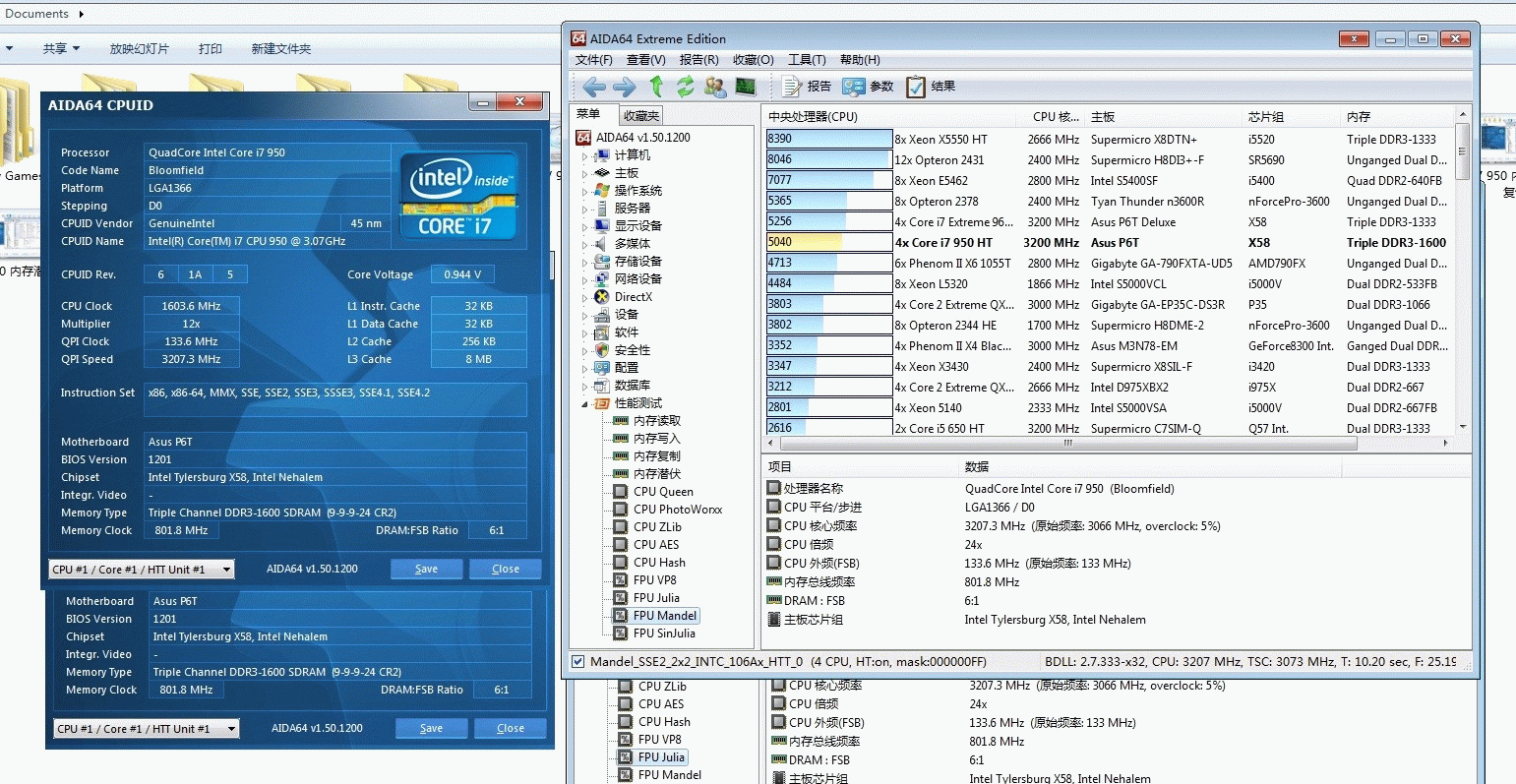Open the 共享 dropdown in Explorer toolbar

coord(61,48)
